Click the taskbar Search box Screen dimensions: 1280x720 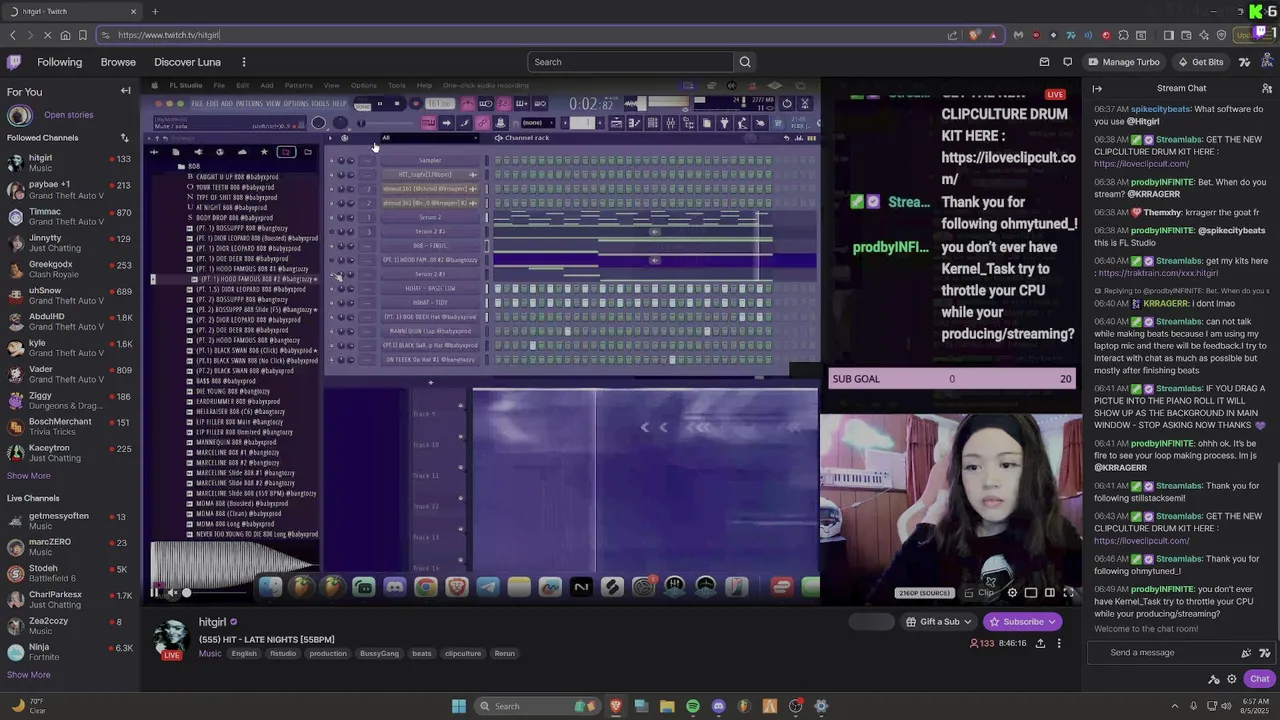coord(536,706)
